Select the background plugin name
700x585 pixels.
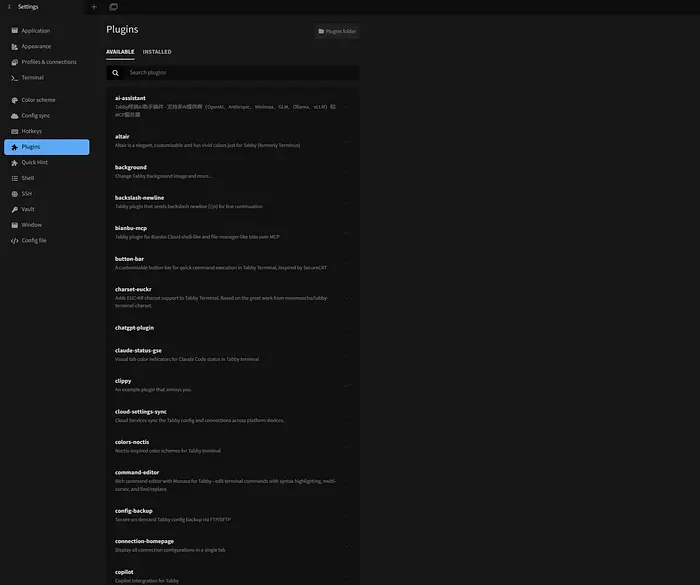(x=130, y=167)
